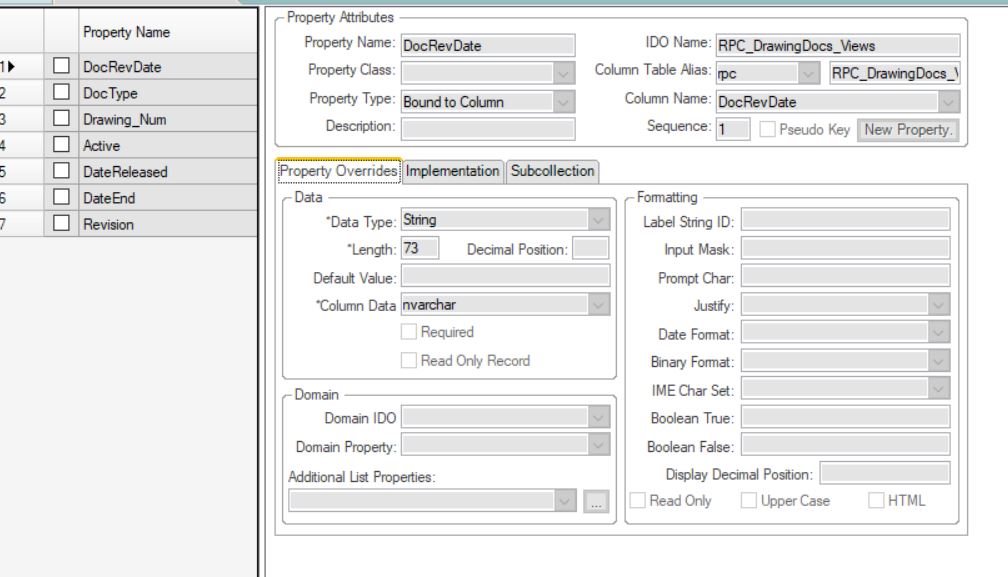Open the Date Format dropdown

[939, 332]
